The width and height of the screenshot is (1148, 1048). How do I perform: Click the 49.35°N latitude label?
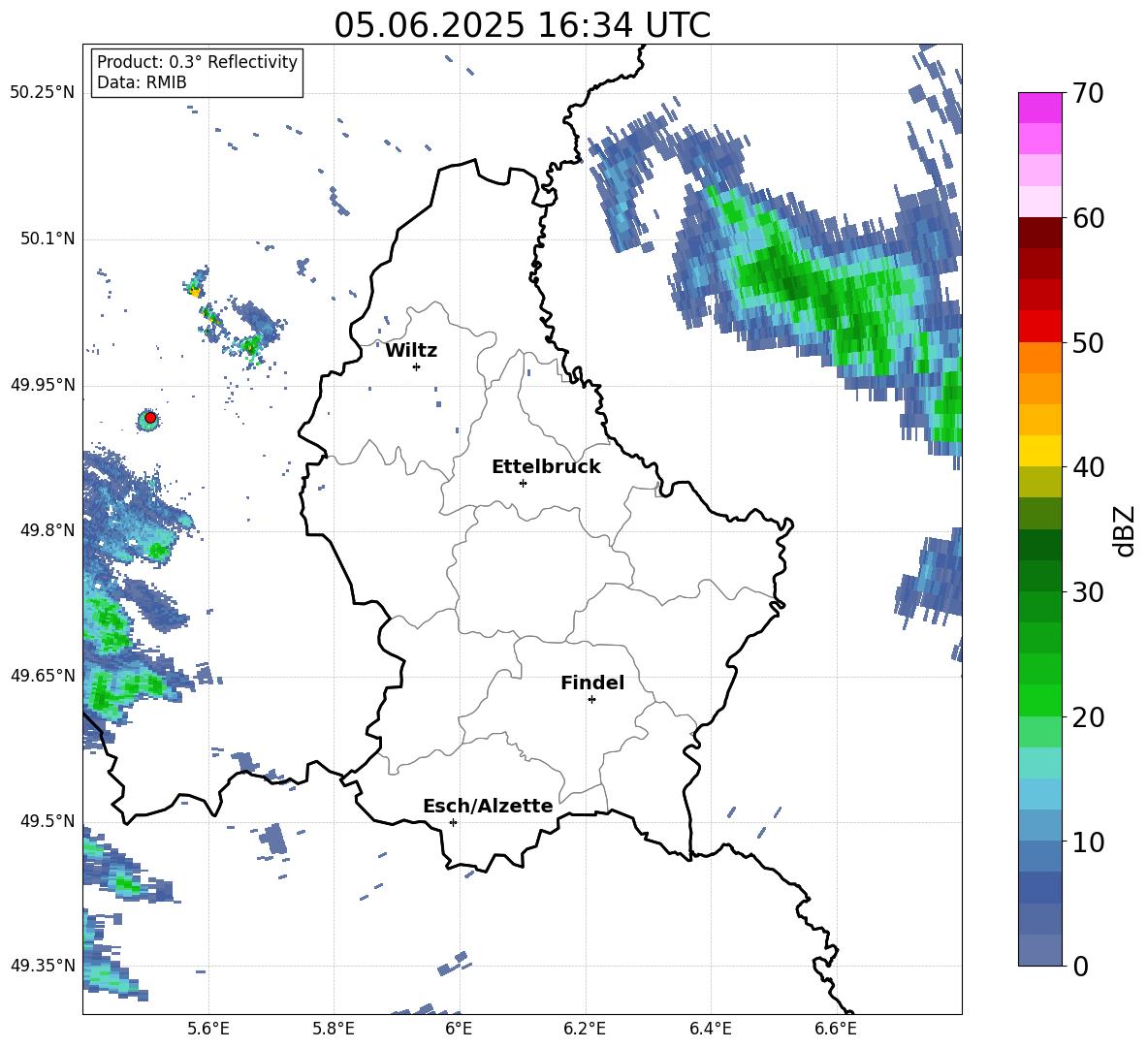click(43, 966)
